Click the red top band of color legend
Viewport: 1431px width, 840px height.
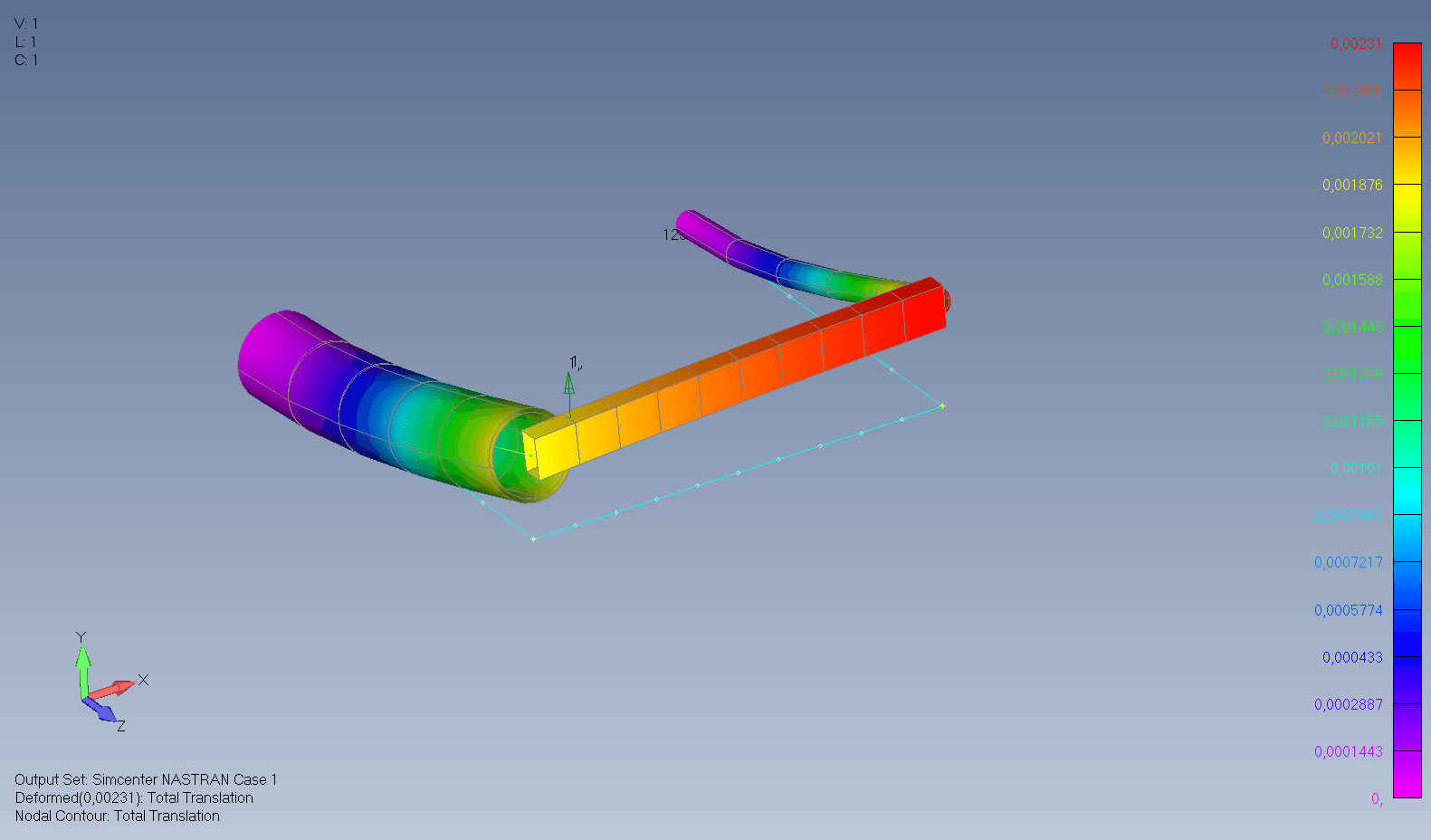1407,66
